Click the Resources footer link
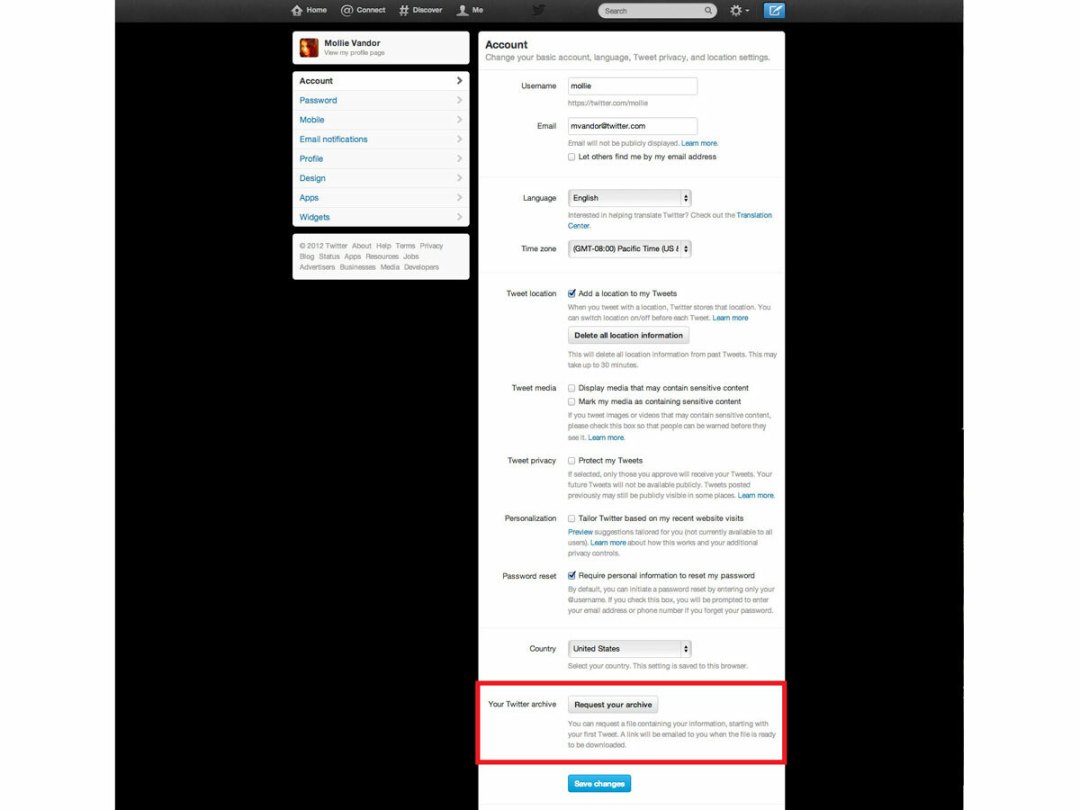The width and height of the screenshot is (1080, 810). coord(382,256)
